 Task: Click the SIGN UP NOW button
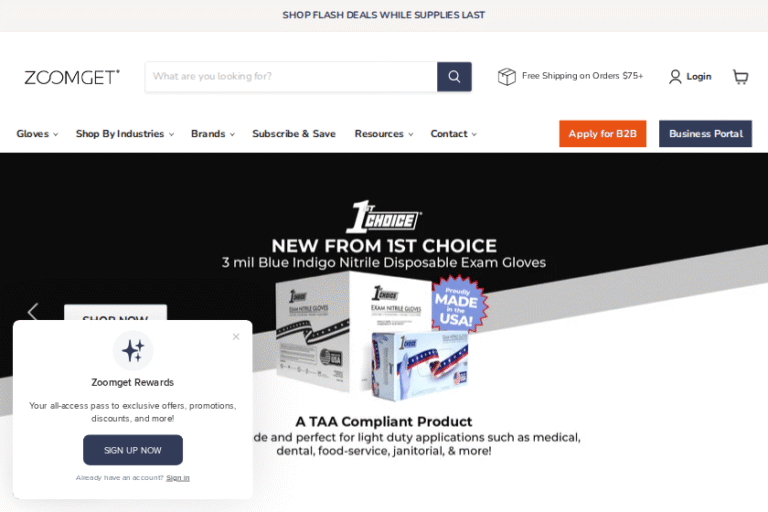click(133, 450)
